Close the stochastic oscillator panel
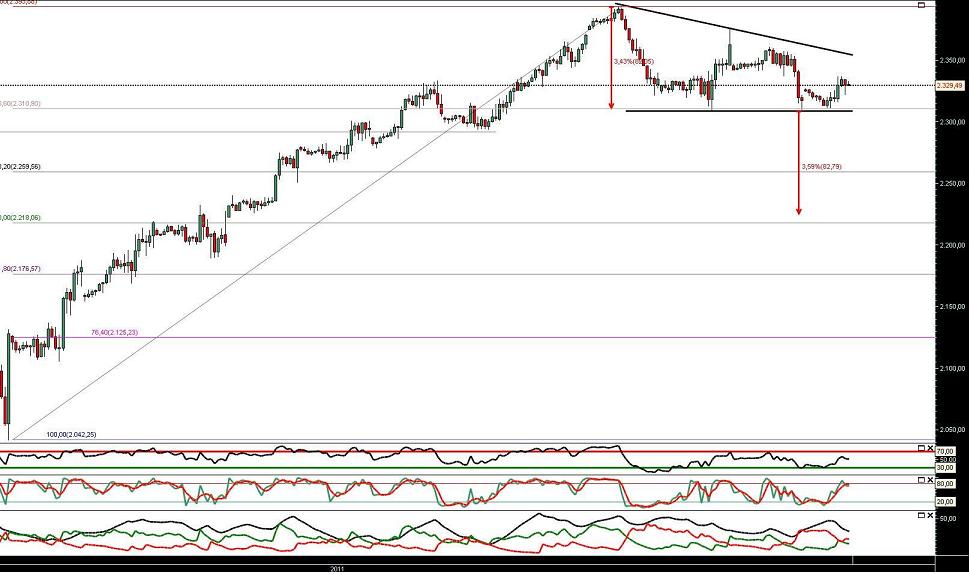Screen dimensions: 969x575 pos(930,480)
